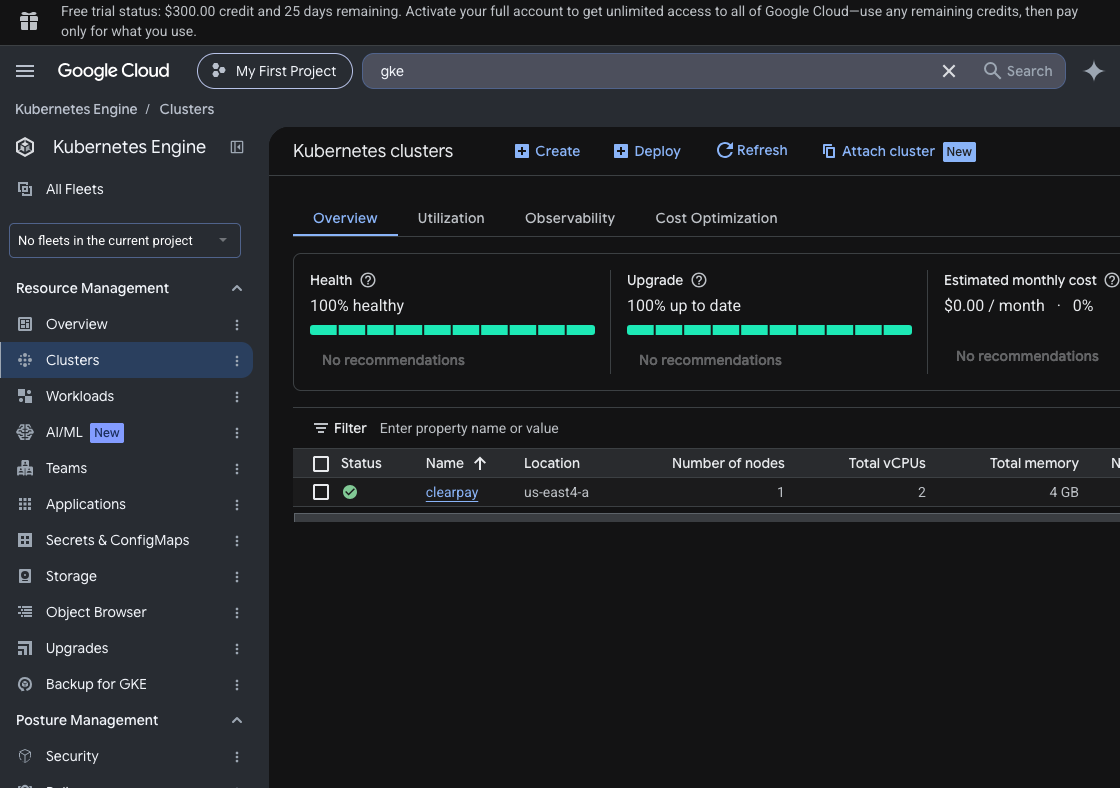Open the hamburger navigation menu
Screen dimensions: 1120x788
25,71
